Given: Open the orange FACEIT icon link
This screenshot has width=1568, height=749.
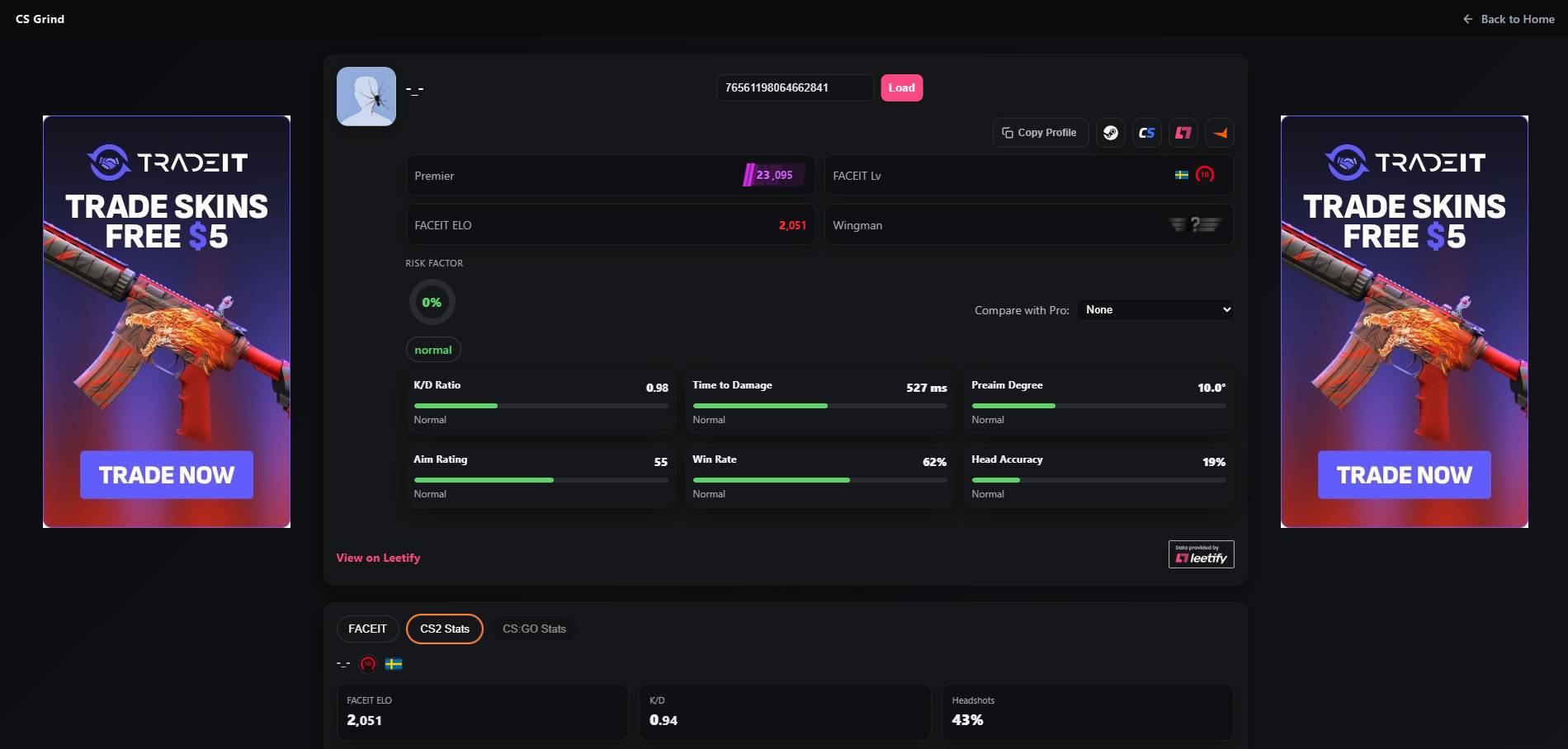Looking at the screenshot, I should click(1220, 133).
